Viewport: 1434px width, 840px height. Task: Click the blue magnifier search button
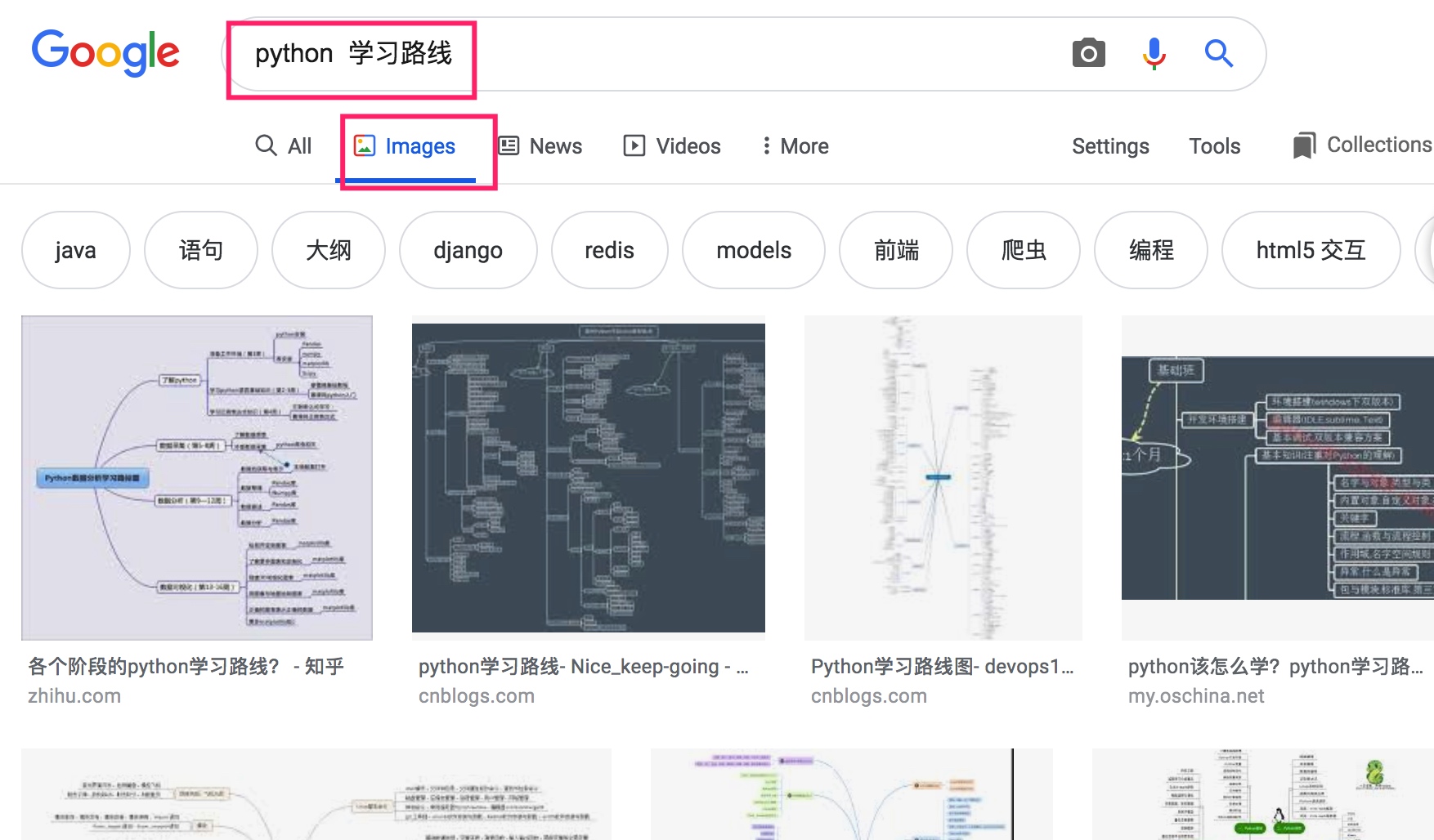click(x=1218, y=54)
